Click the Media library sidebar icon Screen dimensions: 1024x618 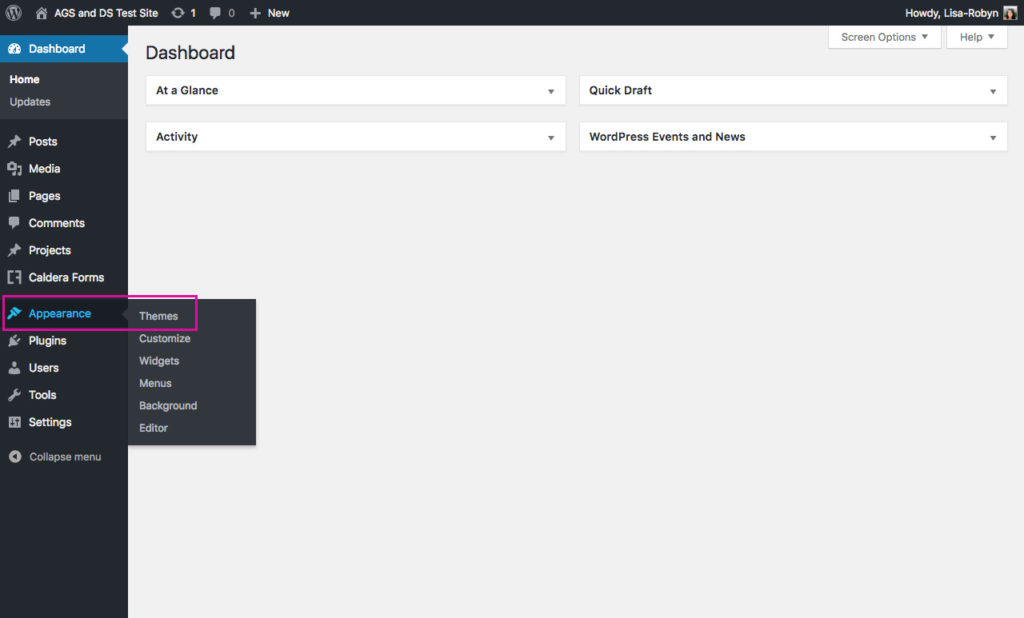pyautogui.click(x=14, y=169)
